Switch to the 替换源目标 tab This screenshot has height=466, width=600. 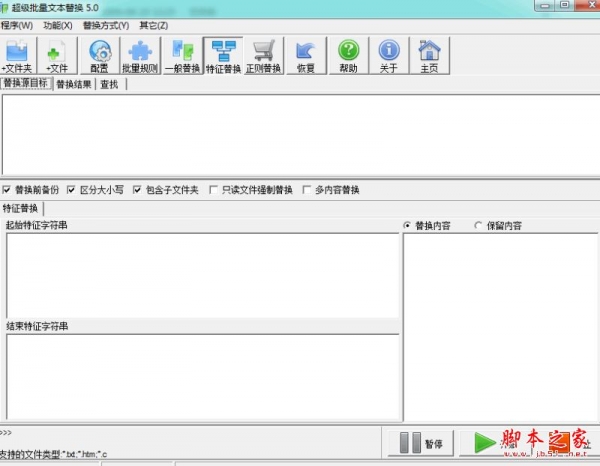coord(26,83)
